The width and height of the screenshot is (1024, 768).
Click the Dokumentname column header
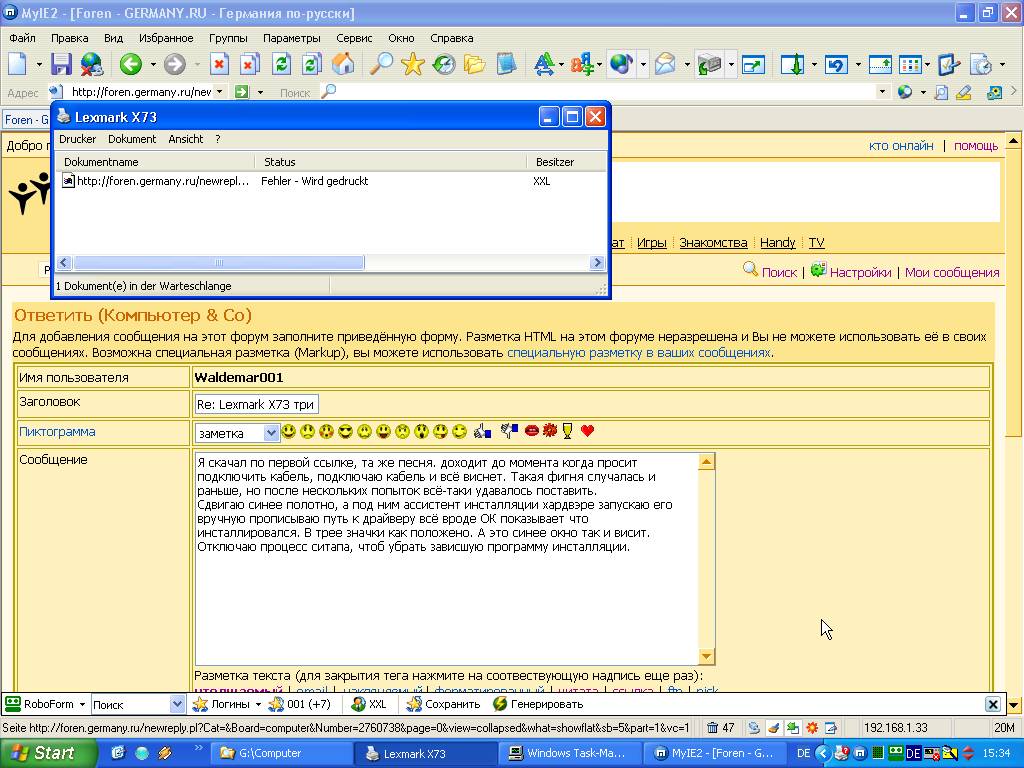click(x=155, y=162)
